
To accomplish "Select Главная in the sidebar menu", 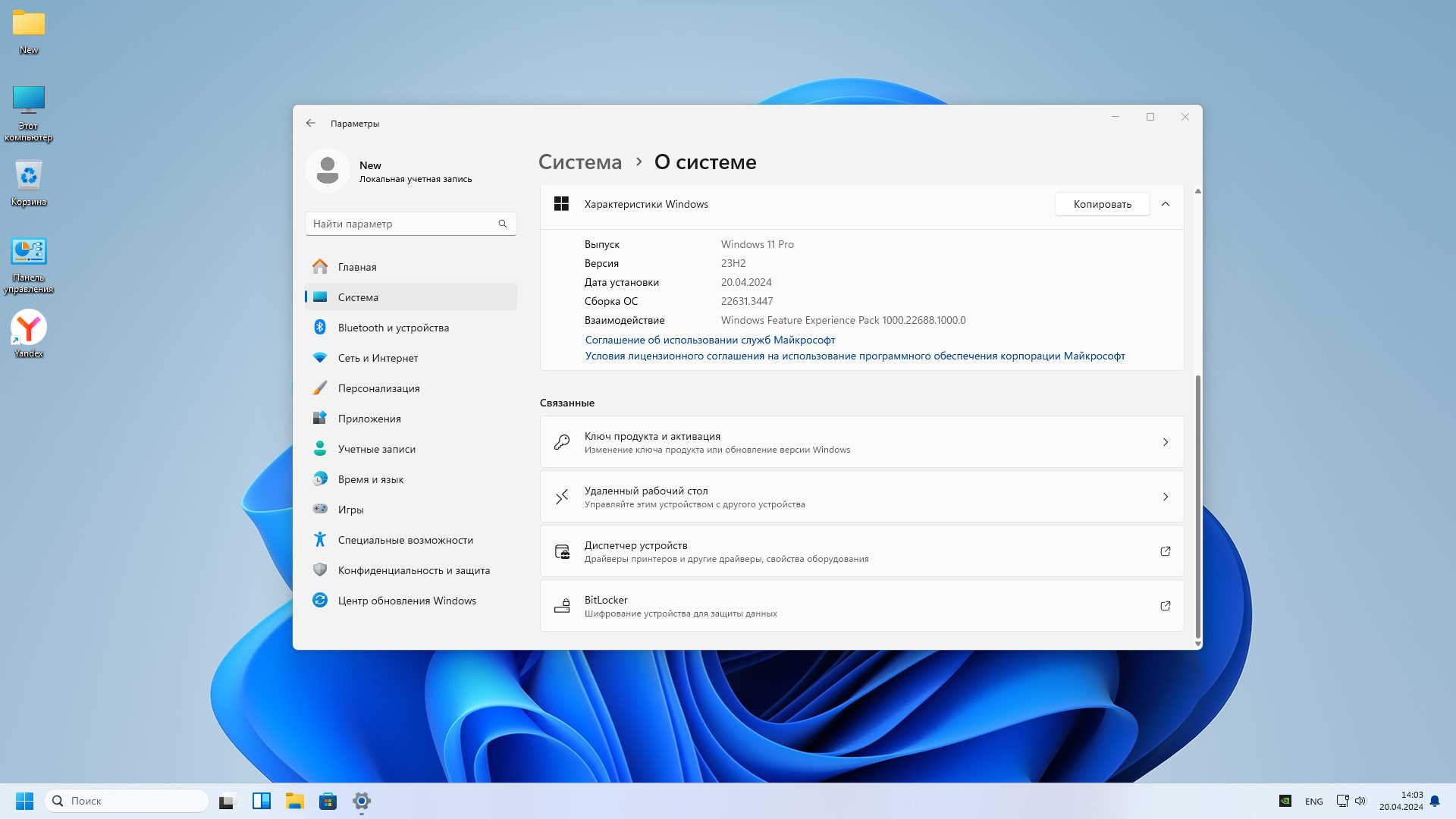I will [356, 267].
